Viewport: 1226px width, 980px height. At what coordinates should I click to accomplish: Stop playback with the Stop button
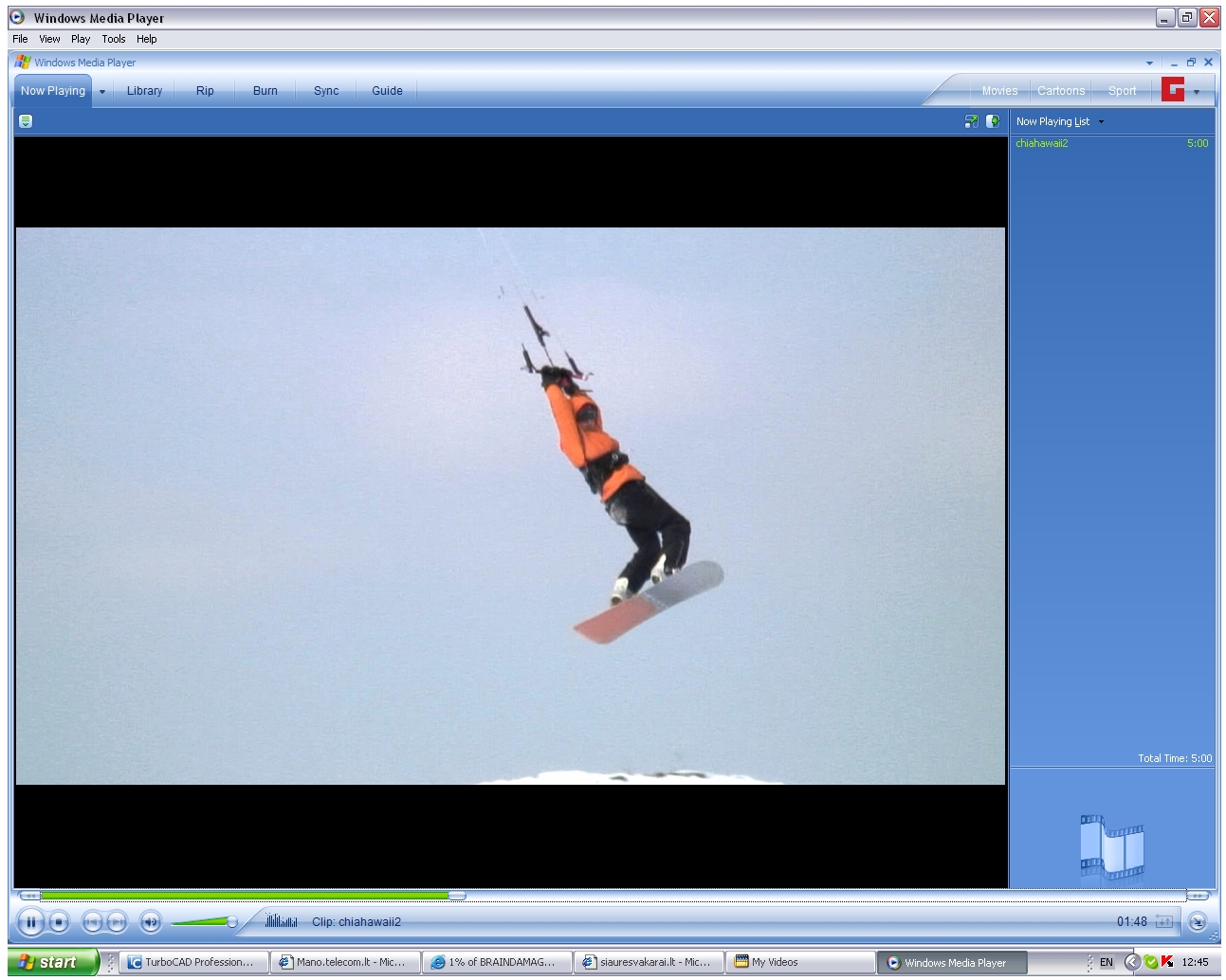[59, 921]
